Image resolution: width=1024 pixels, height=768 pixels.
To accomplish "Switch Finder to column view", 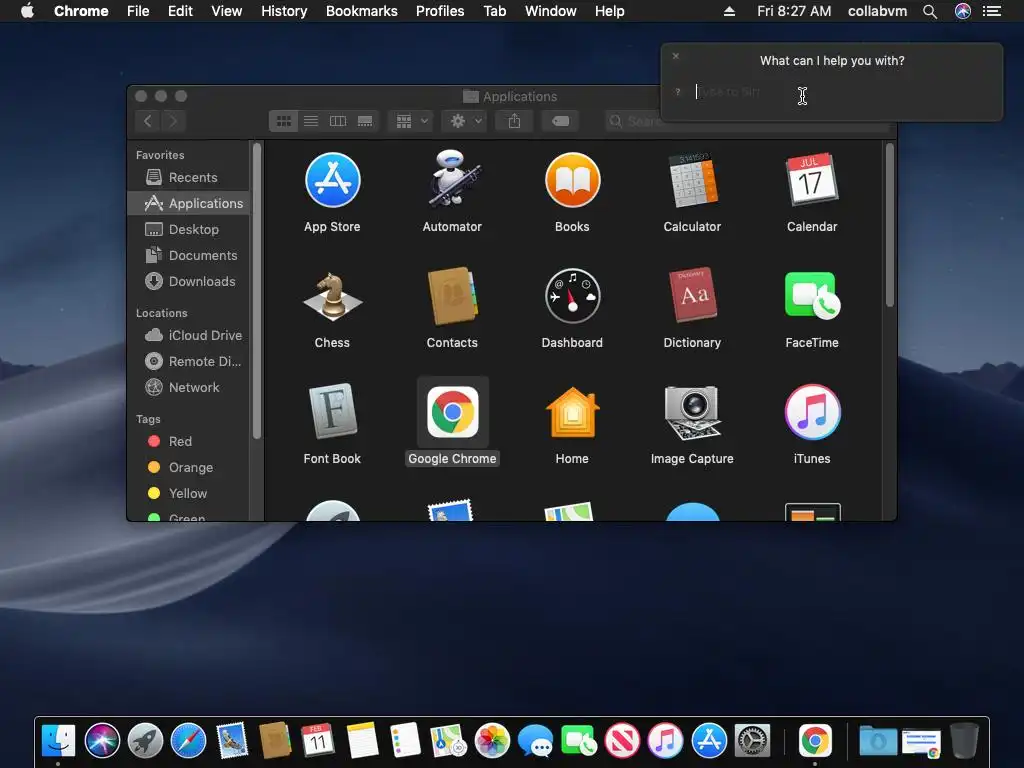I will coord(338,121).
